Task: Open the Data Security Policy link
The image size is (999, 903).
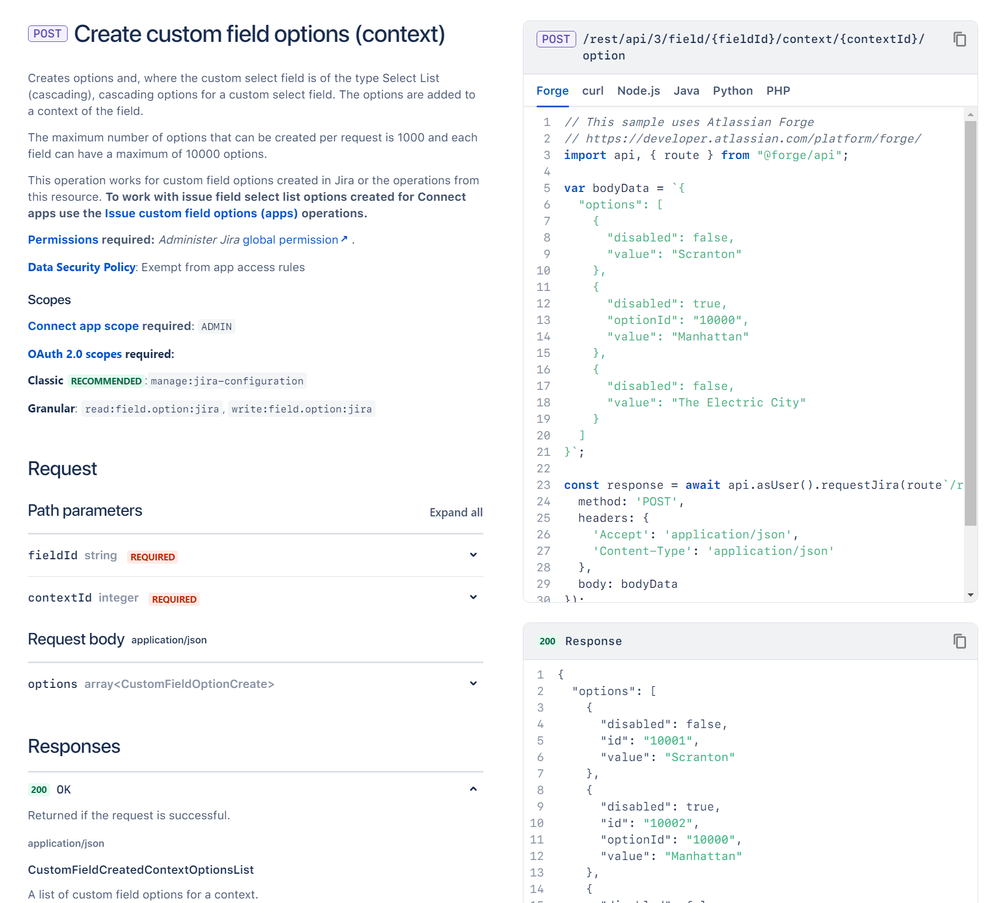Action: tap(82, 267)
